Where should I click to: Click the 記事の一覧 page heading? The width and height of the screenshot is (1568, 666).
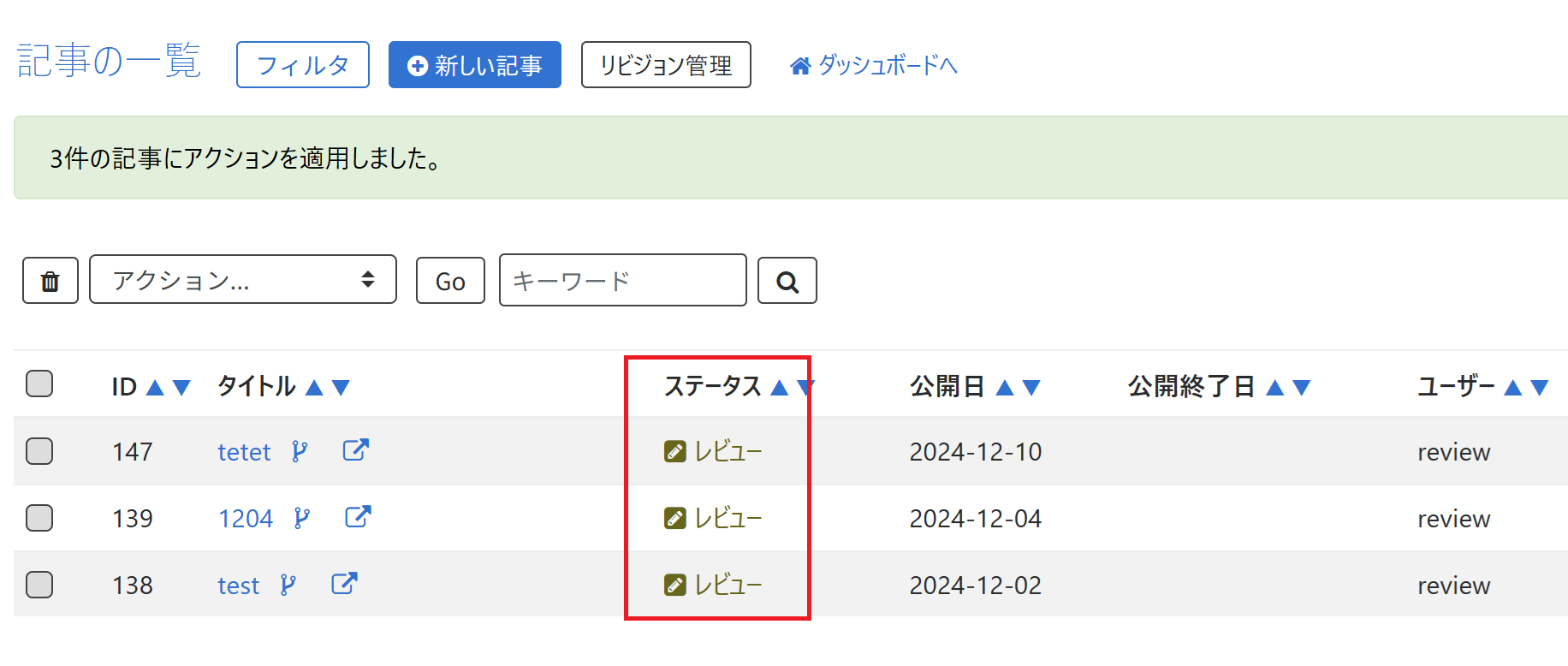point(109,61)
